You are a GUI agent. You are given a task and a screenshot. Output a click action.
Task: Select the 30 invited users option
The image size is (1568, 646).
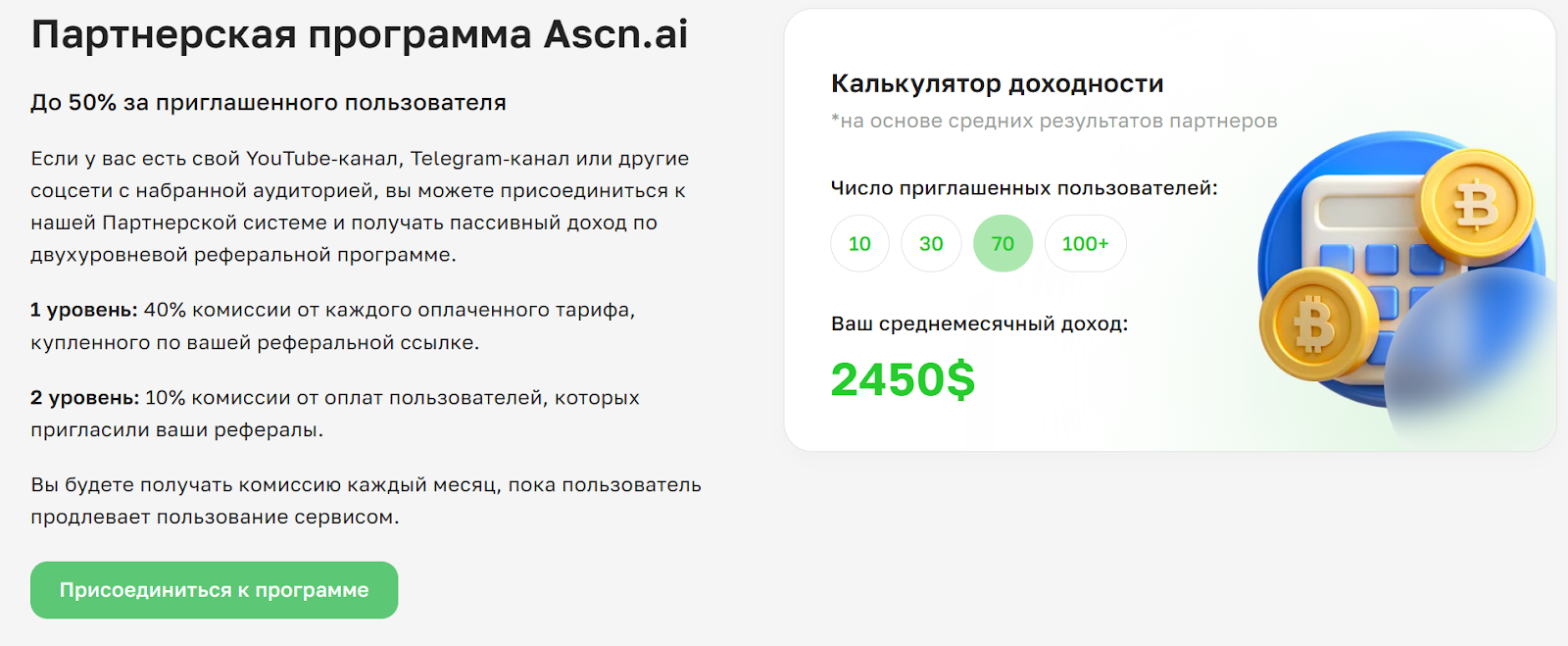coord(930,243)
